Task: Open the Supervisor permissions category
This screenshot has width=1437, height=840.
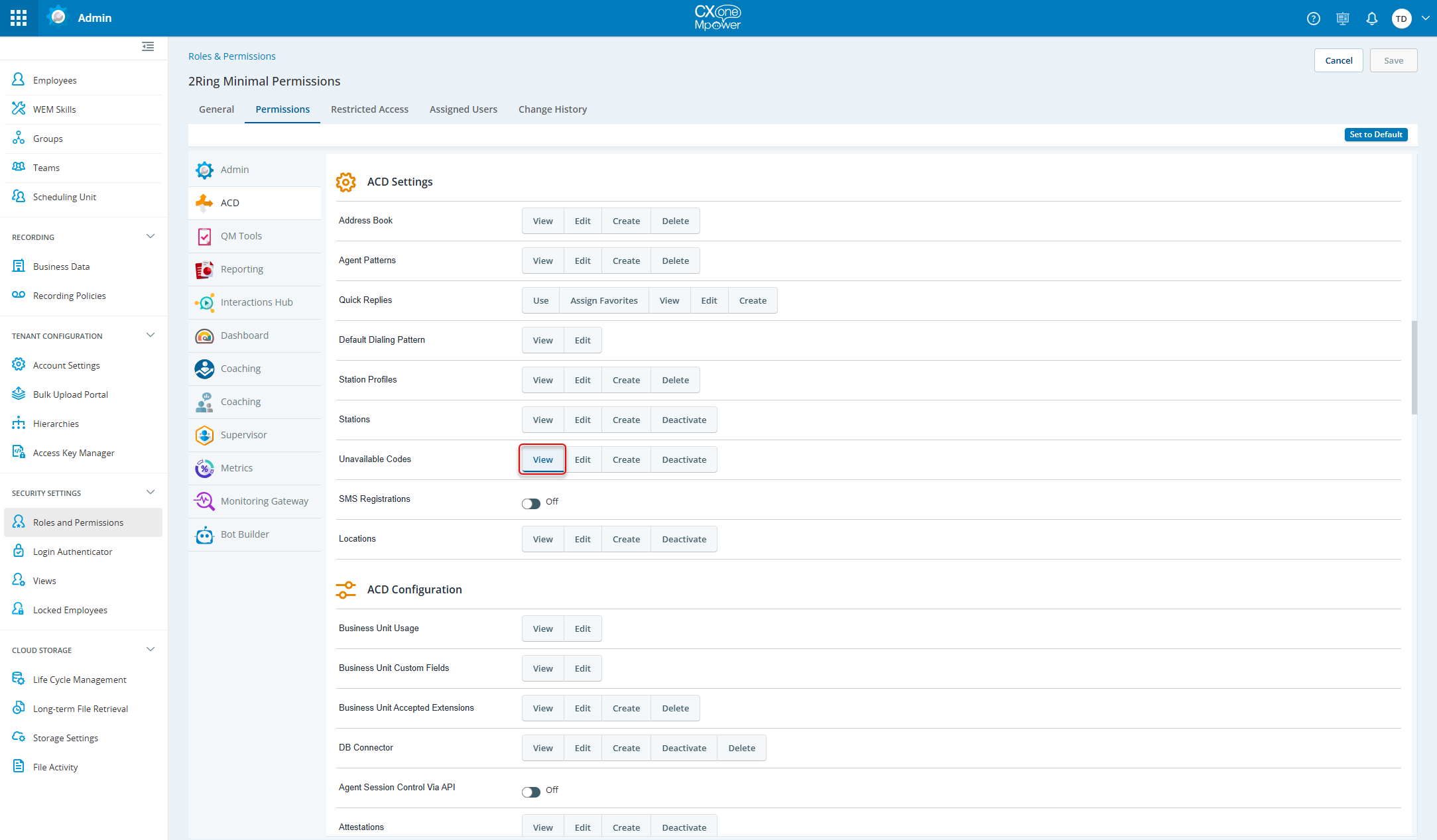Action: pos(255,435)
